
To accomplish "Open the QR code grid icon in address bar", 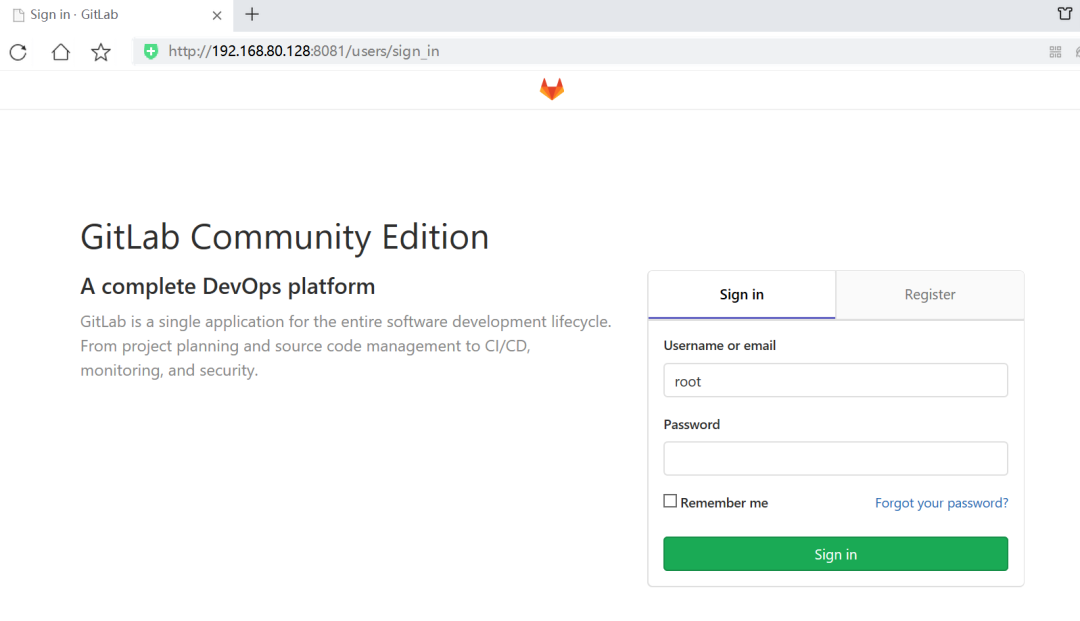I will [1055, 52].
